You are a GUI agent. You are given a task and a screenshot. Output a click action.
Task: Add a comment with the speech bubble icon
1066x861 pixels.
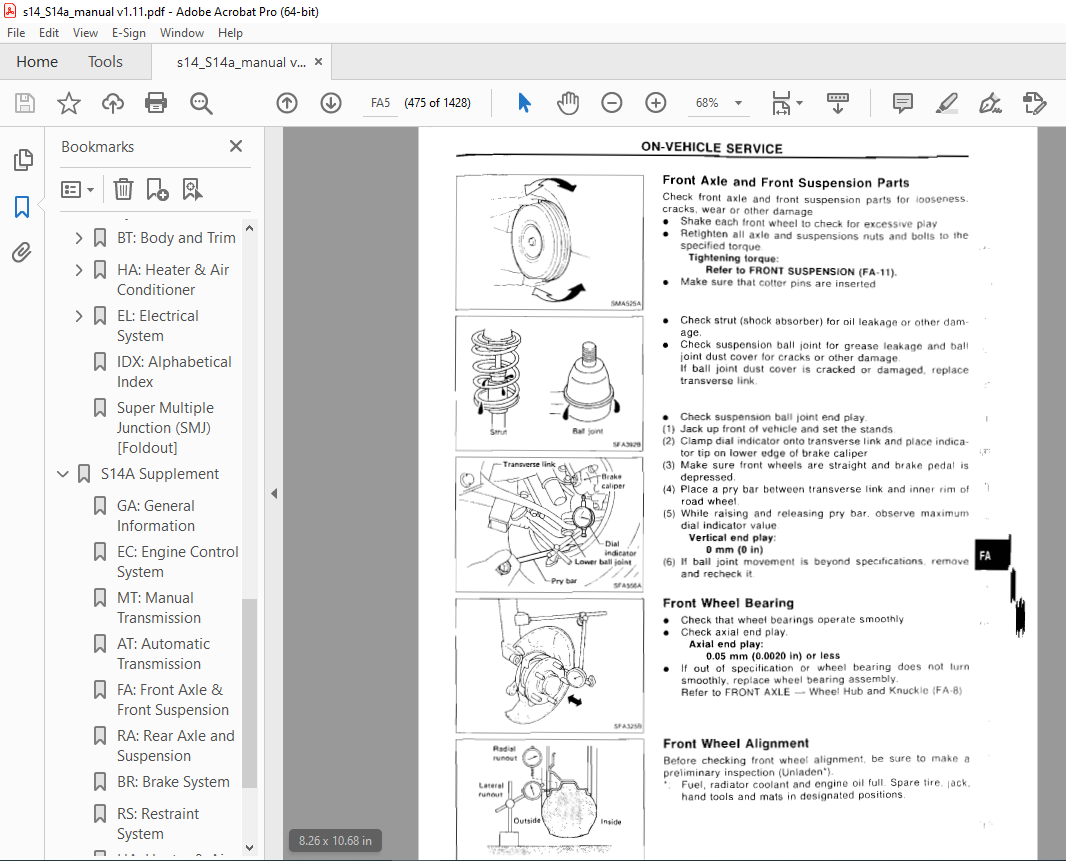(x=902, y=103)
